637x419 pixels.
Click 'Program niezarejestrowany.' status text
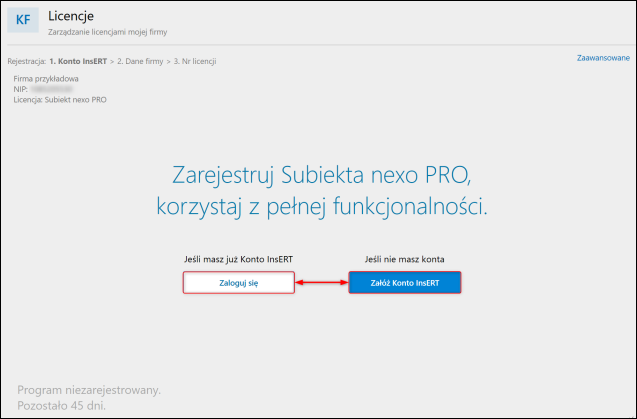click(x=89, y=390)
